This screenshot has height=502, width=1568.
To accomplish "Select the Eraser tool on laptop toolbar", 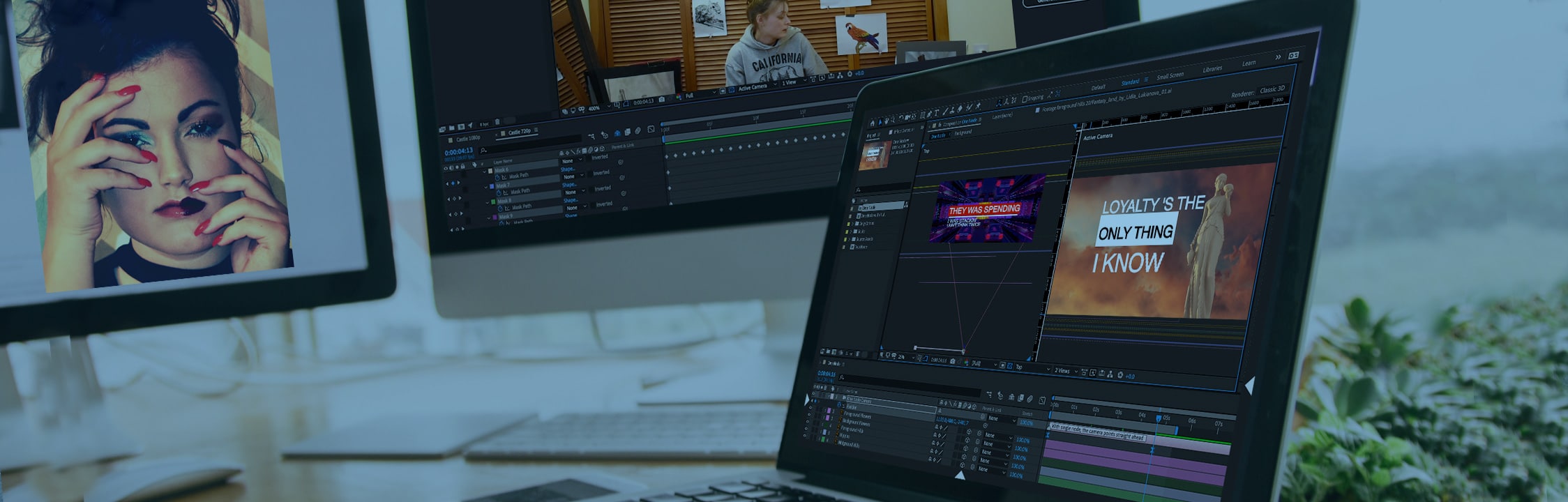I will [960, 109].
